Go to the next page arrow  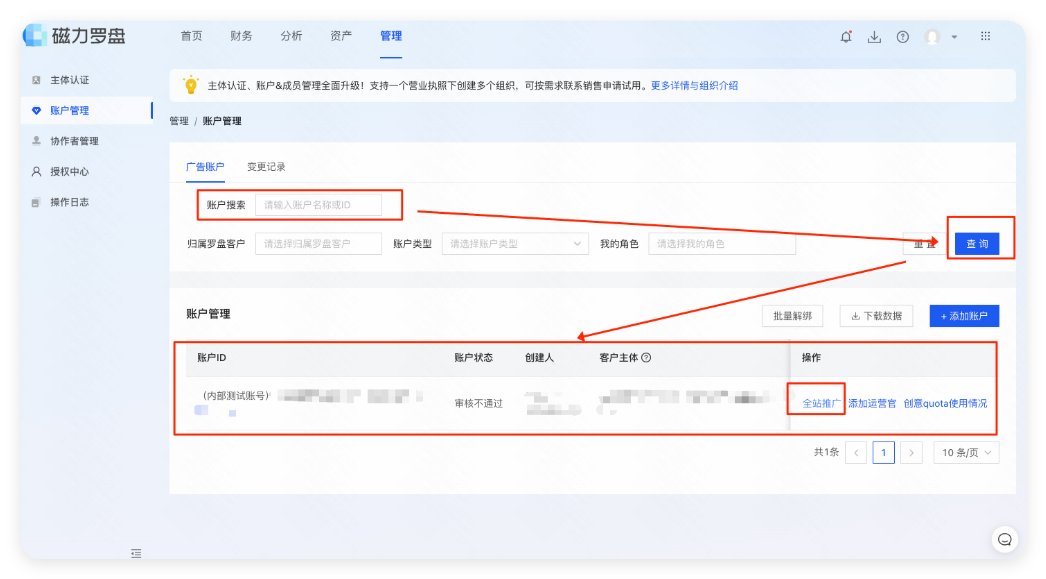[911, 452]
